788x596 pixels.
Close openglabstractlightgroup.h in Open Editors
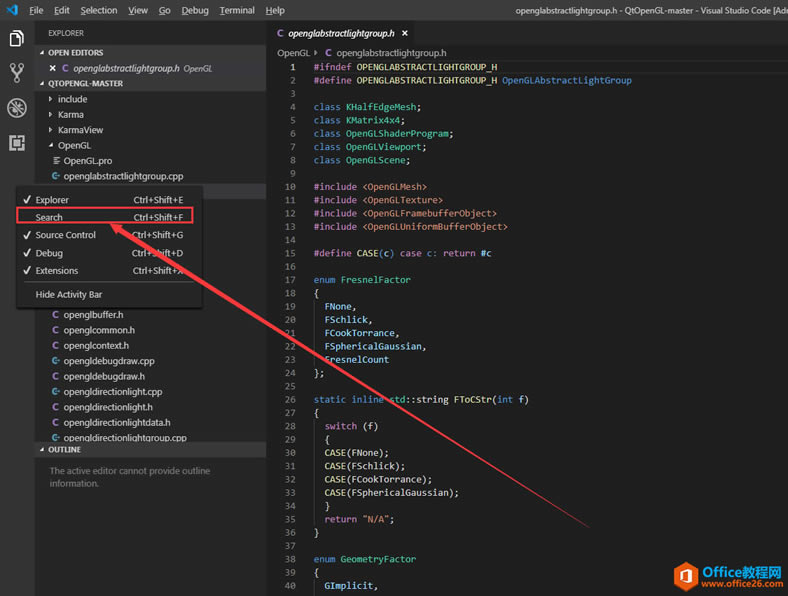[53, 68]
